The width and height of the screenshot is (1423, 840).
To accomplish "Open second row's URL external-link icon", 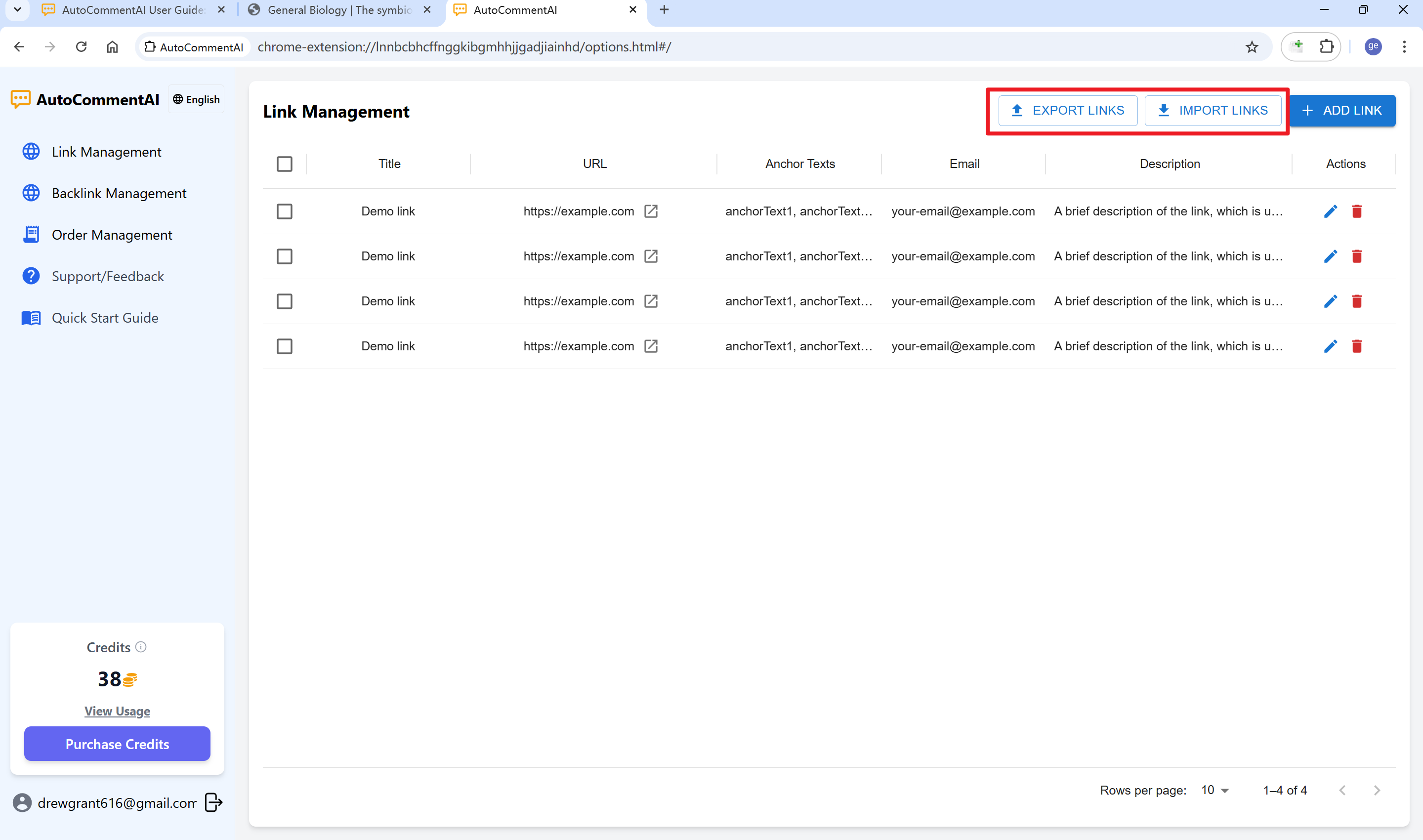I will click(x=651, y=256).
